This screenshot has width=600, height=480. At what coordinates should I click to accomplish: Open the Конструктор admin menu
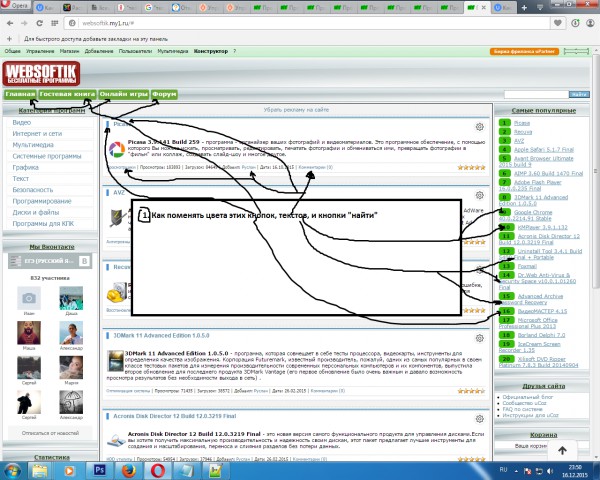210,51
